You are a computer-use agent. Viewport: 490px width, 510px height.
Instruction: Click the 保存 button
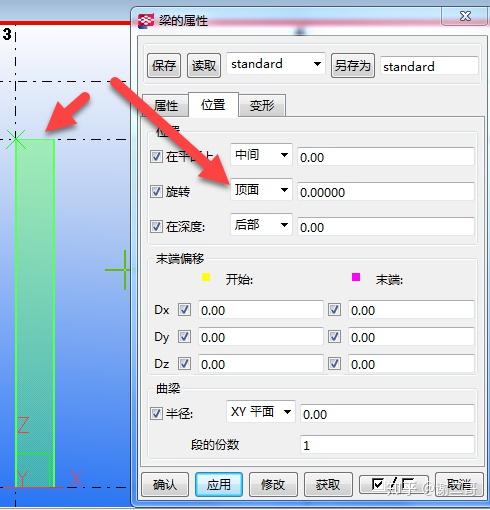[164, 65]
